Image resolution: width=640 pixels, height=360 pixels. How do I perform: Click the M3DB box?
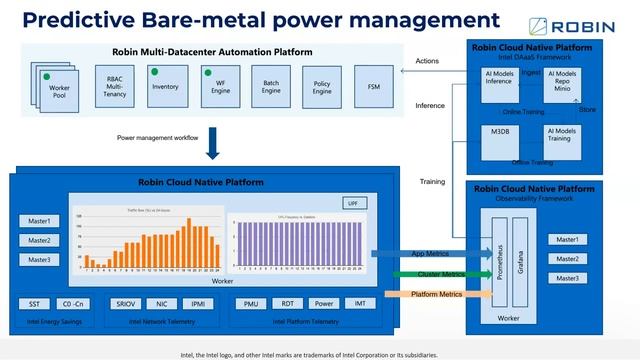pos(500,143)
